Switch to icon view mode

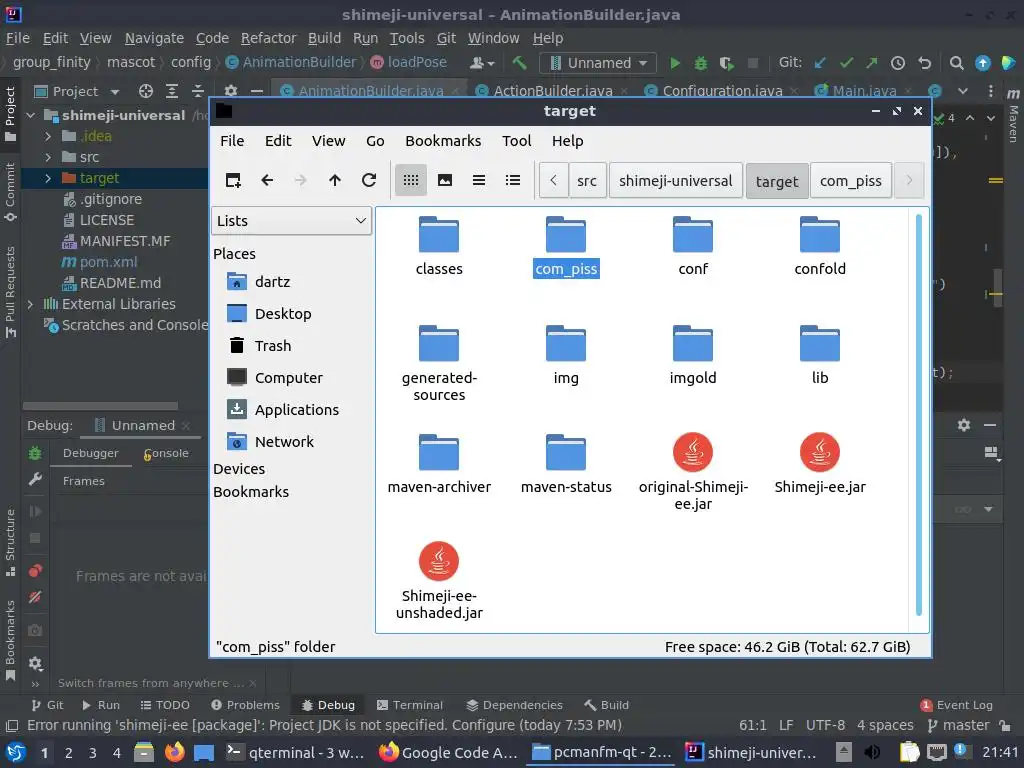tap(411, 180)
